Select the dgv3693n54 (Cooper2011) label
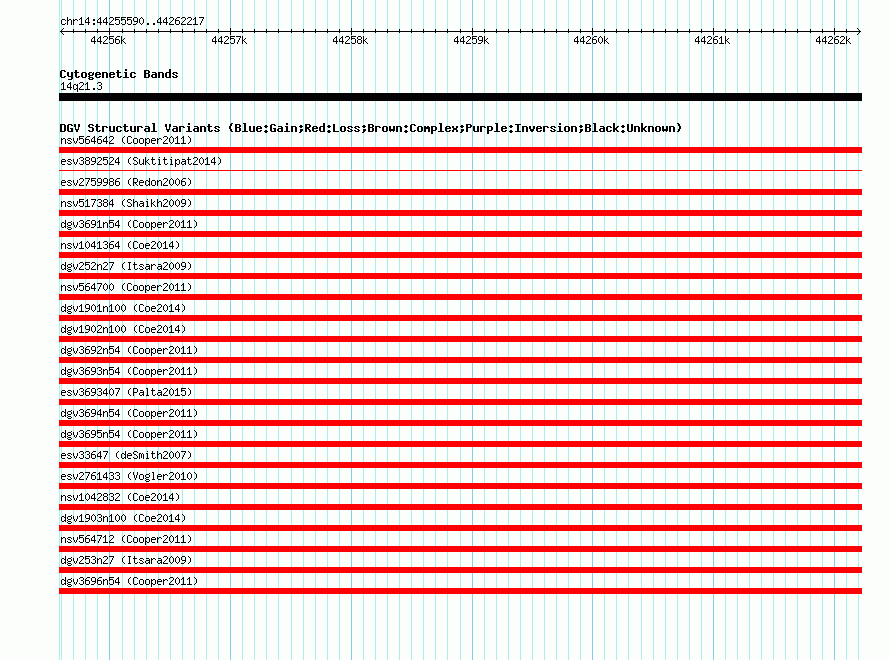Viewport: 890px width, 660px height. pyautogui.click(x=129, y=371)
